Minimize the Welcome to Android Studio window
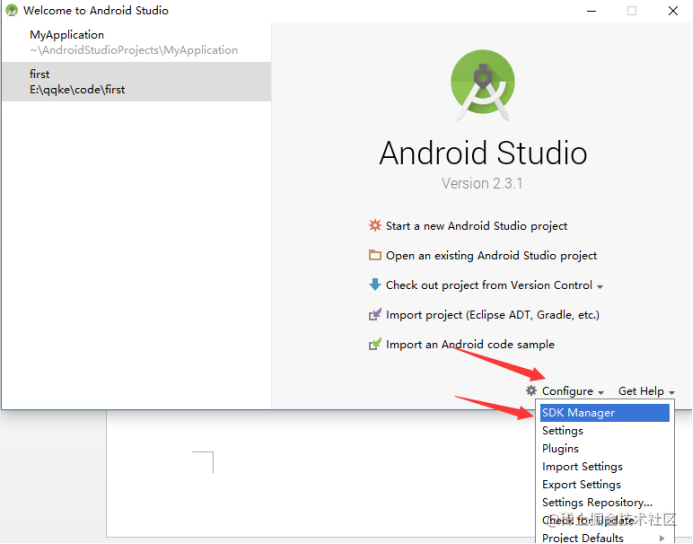Screen dimensions: 693x544 pyautogui.click(x=591, y=11)
